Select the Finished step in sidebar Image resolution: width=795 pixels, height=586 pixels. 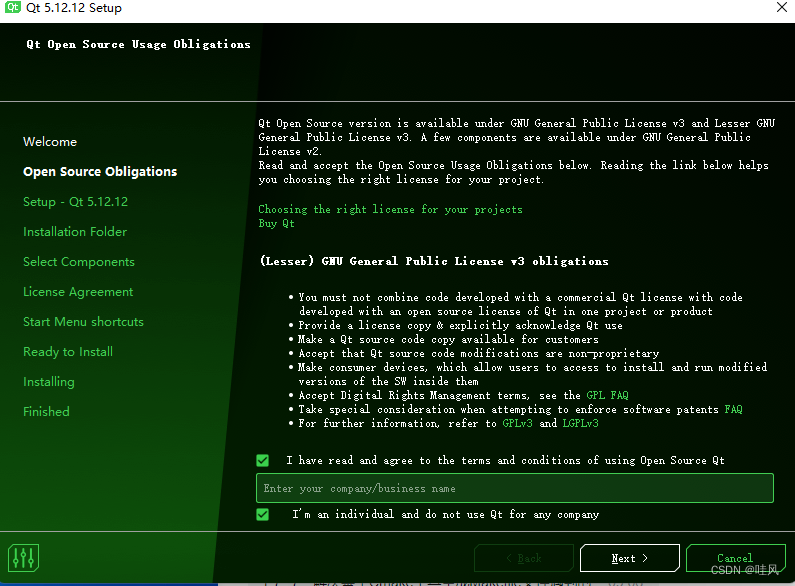point(46,412)
